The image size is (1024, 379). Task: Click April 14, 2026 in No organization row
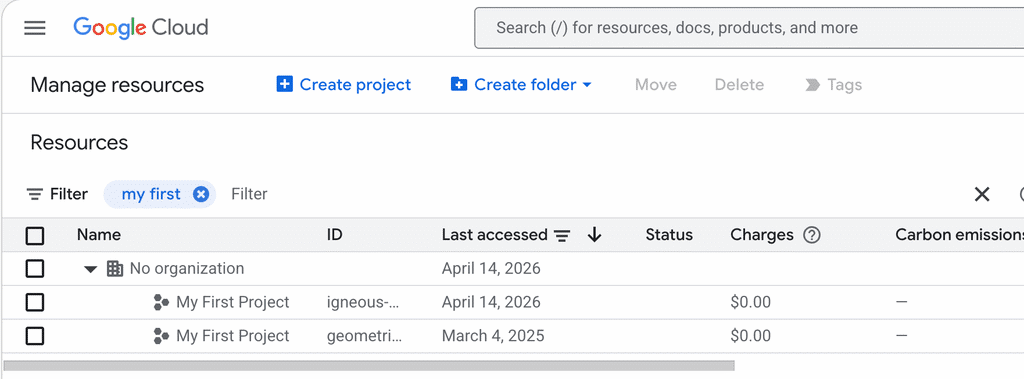click(491, 269)
